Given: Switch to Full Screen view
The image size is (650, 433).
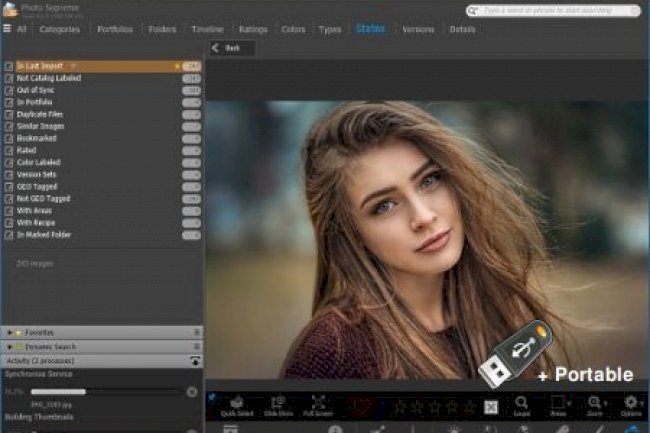Looking at the screenshot, I should (318, 406).
